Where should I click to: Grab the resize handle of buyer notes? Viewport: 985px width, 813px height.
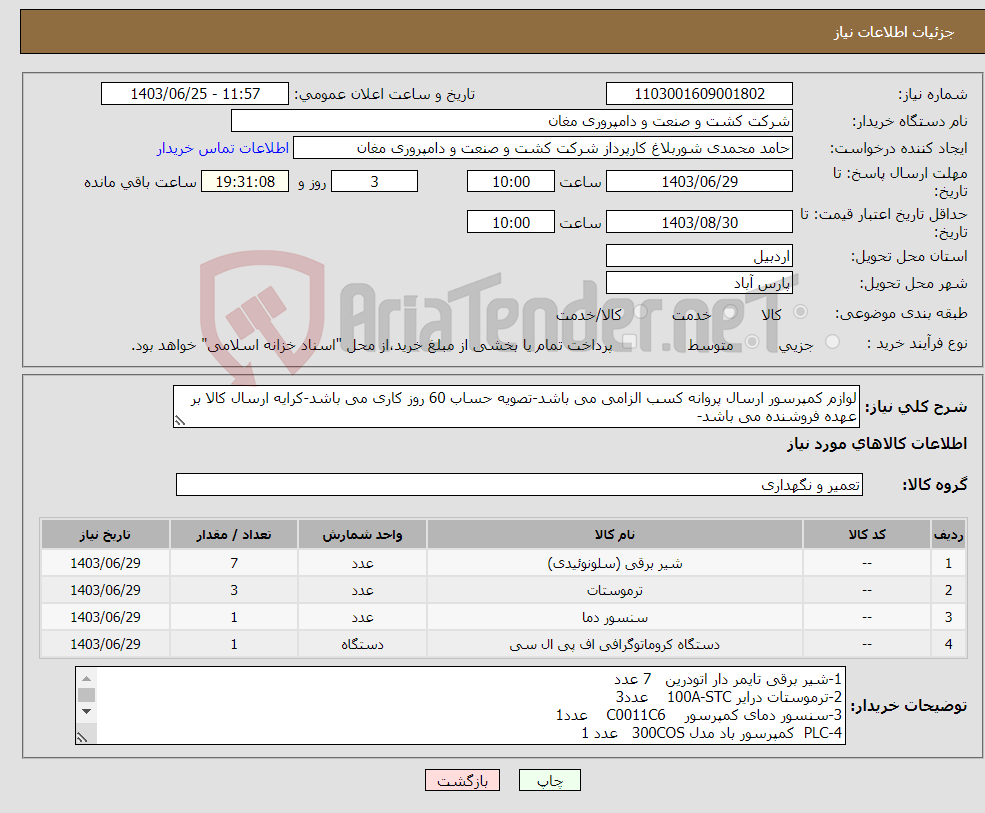click(83, 738)
